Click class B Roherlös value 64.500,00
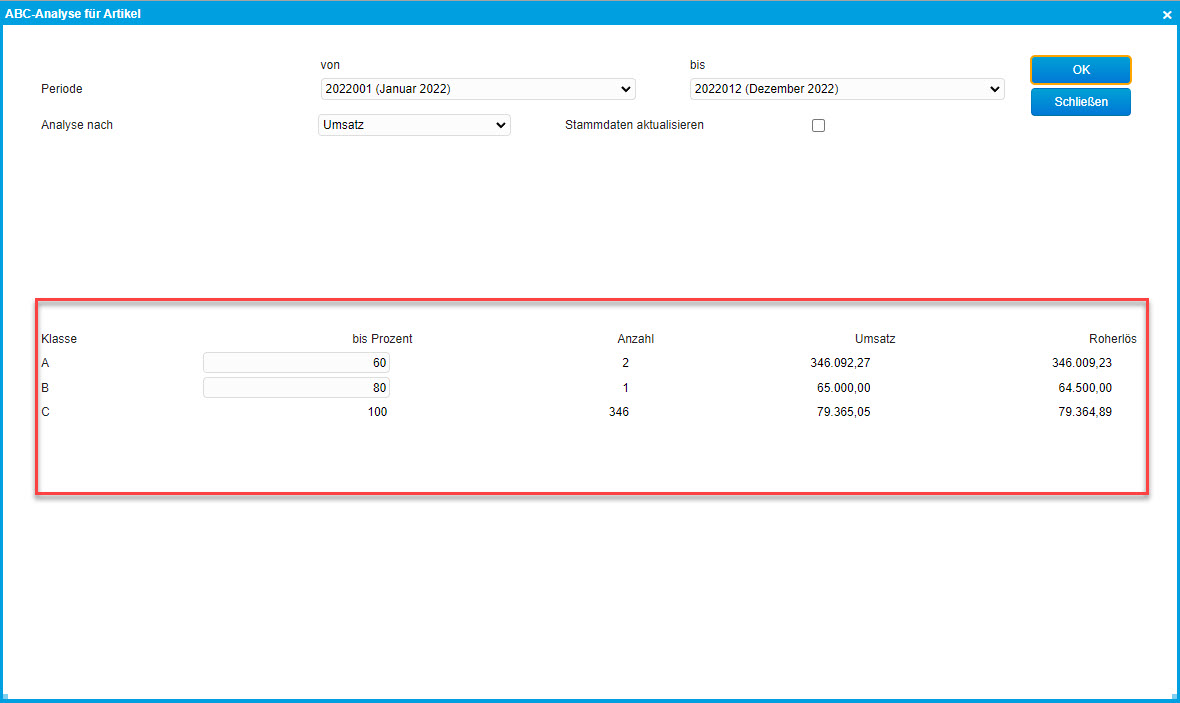This screenshot has height=703, width=1180. coord(1084,387)
